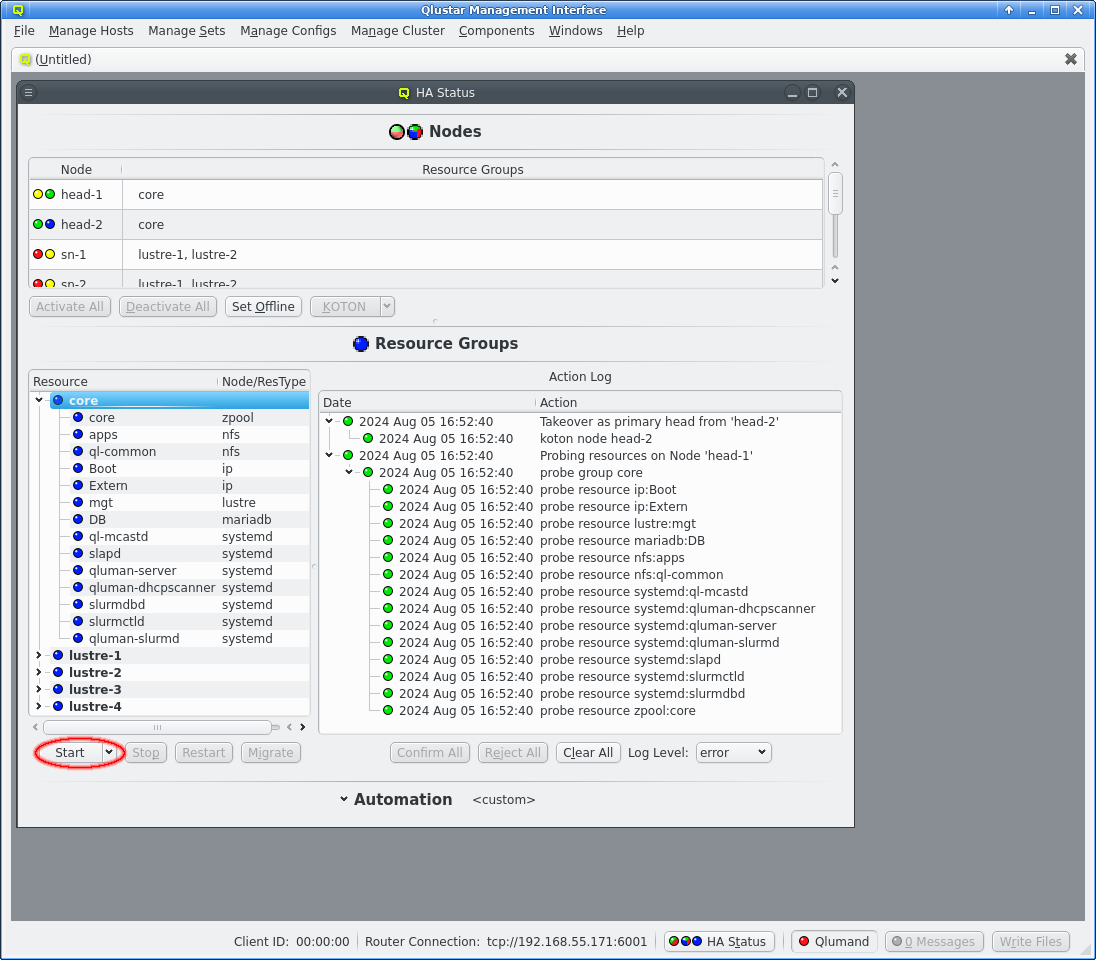Click the nodes table vertical scrollbar handle
1096x960 pixels.
point(835,194)
